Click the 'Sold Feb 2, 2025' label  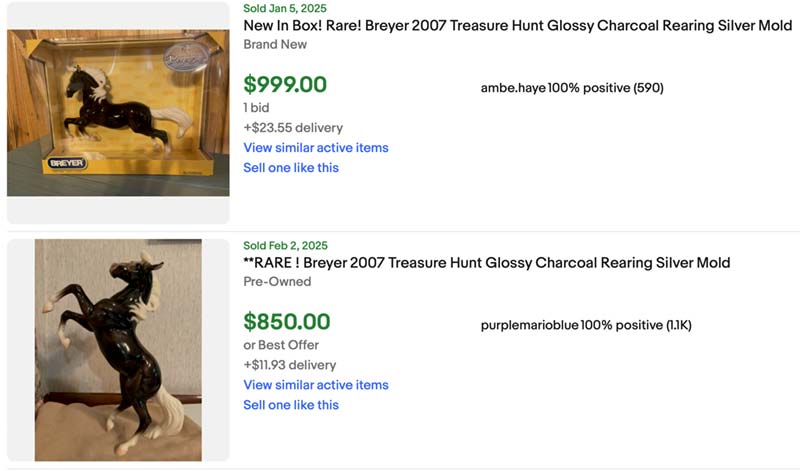285,245
